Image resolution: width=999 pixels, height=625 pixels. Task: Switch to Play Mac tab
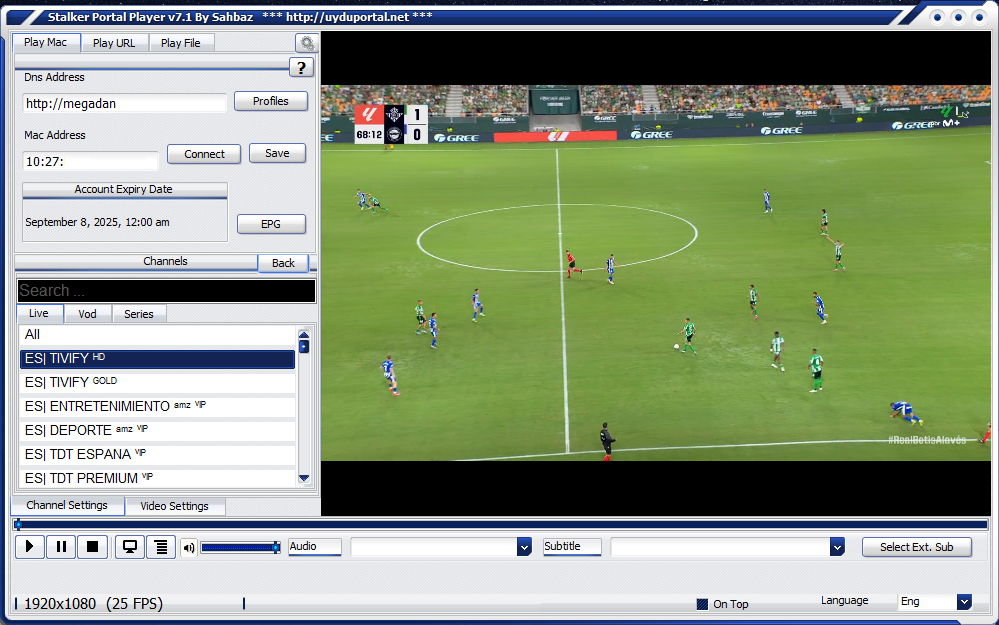46,42
